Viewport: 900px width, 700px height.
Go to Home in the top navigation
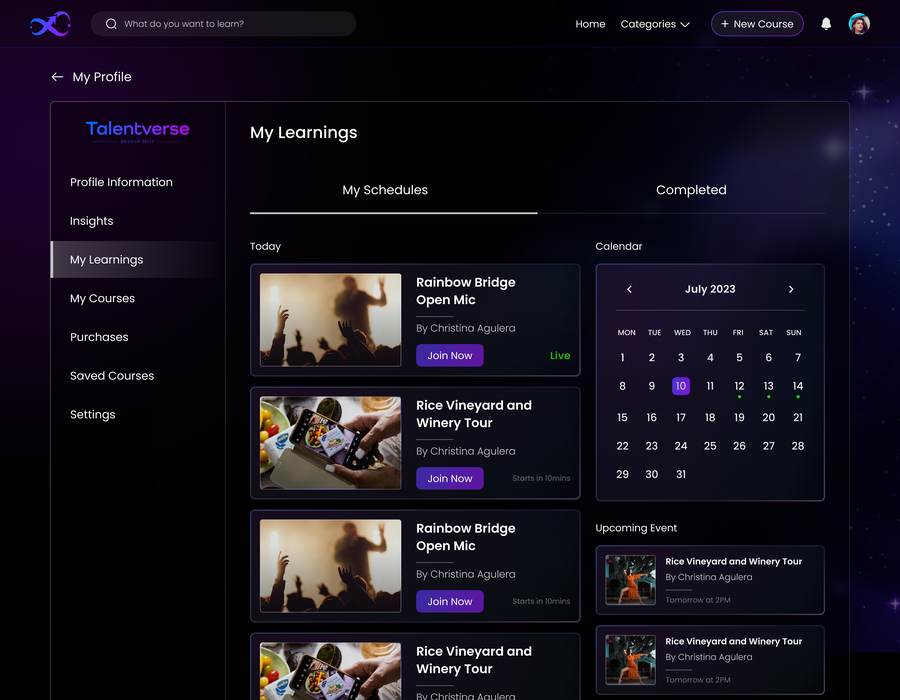(590, 24)
